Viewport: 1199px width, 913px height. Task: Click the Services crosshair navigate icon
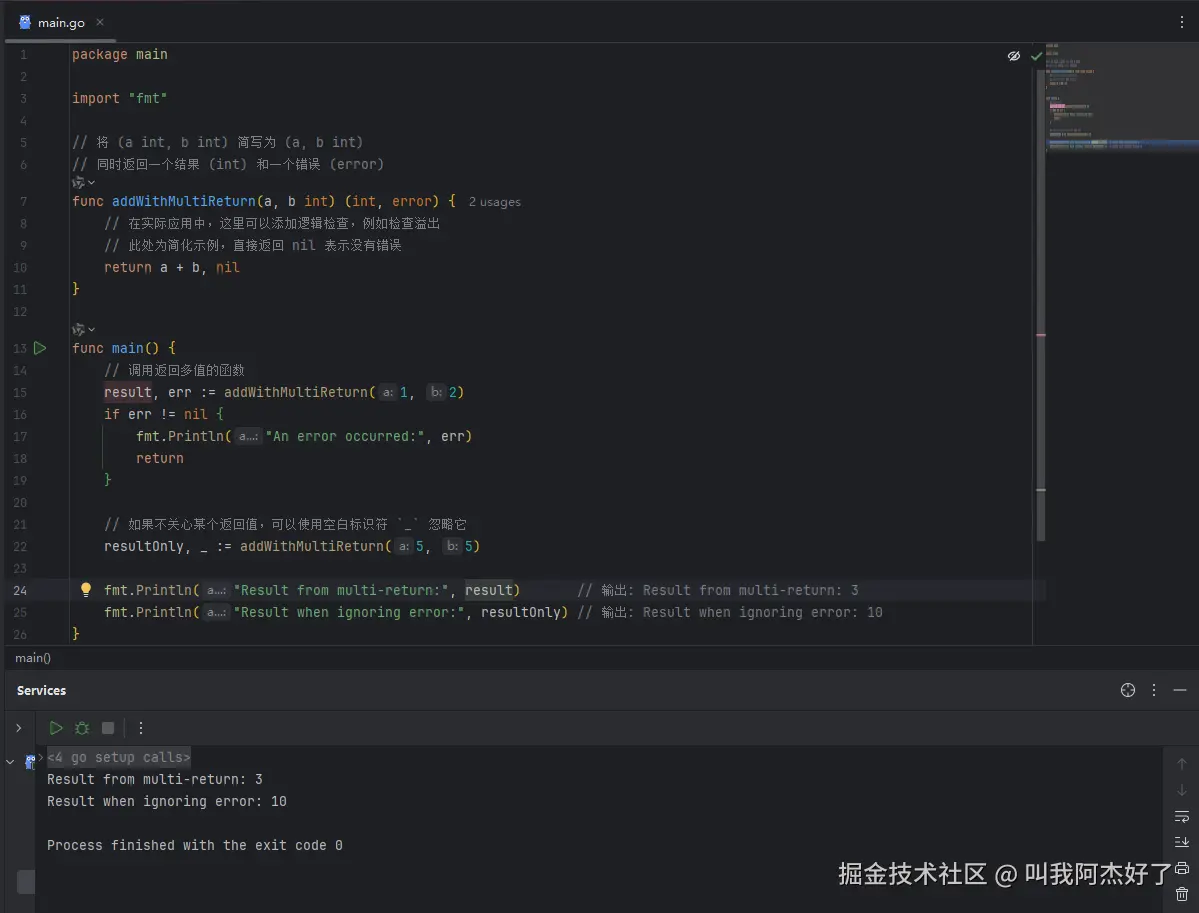coord(1128,690)
